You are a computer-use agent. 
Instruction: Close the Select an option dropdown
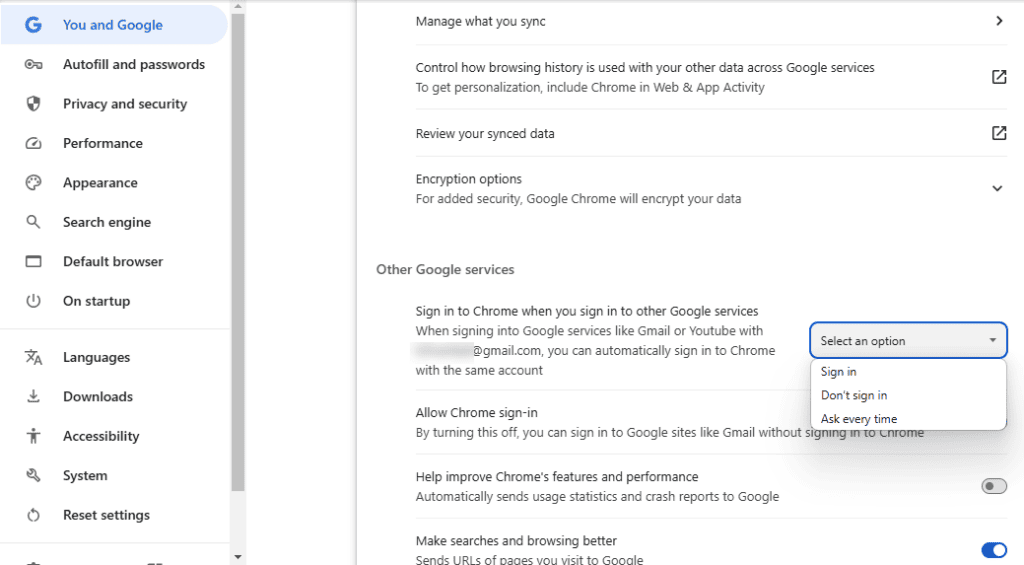point(908,340)
